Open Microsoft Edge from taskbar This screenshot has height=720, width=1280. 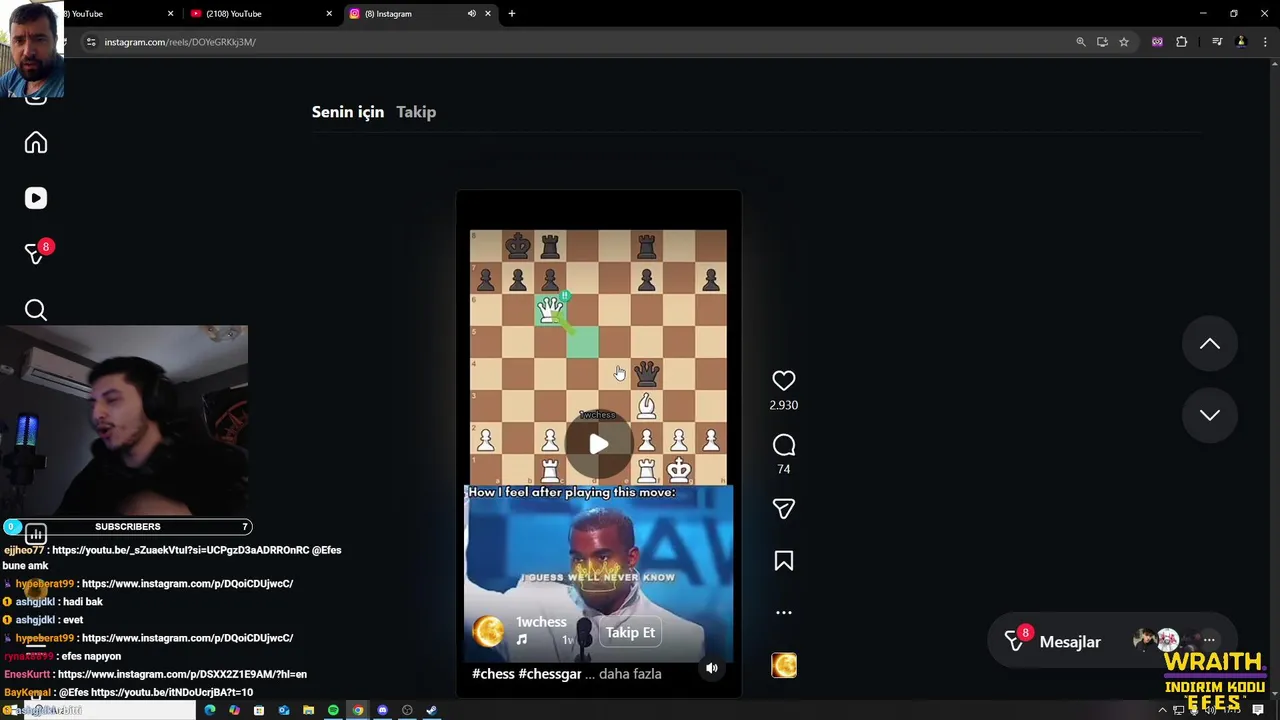pos(210,710)
